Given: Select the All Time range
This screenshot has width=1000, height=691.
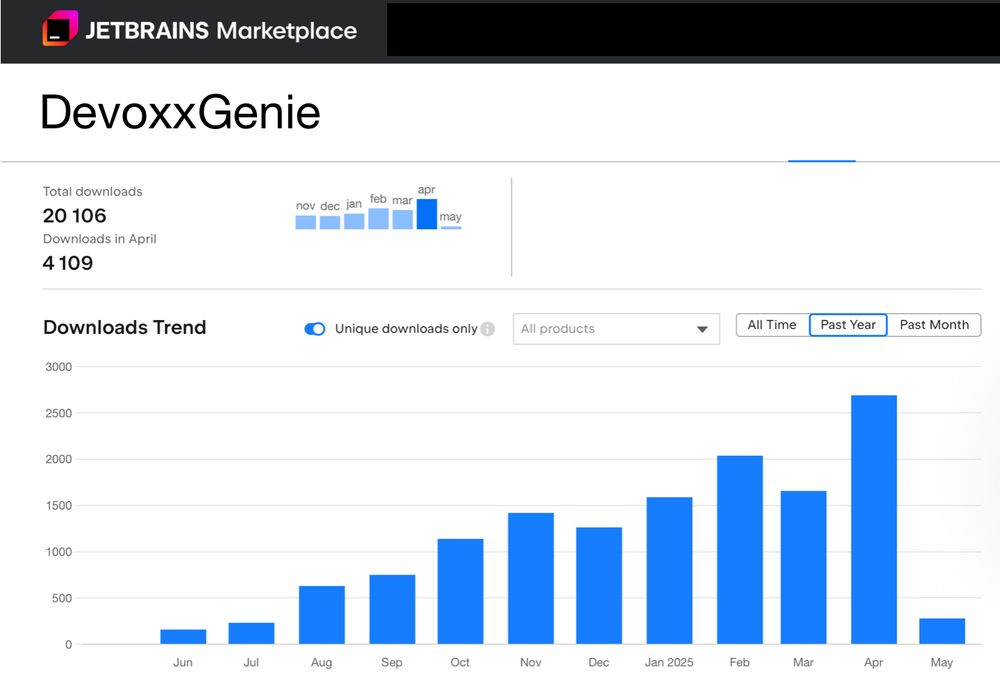Looking at the screenshot, I should [772, 325].
